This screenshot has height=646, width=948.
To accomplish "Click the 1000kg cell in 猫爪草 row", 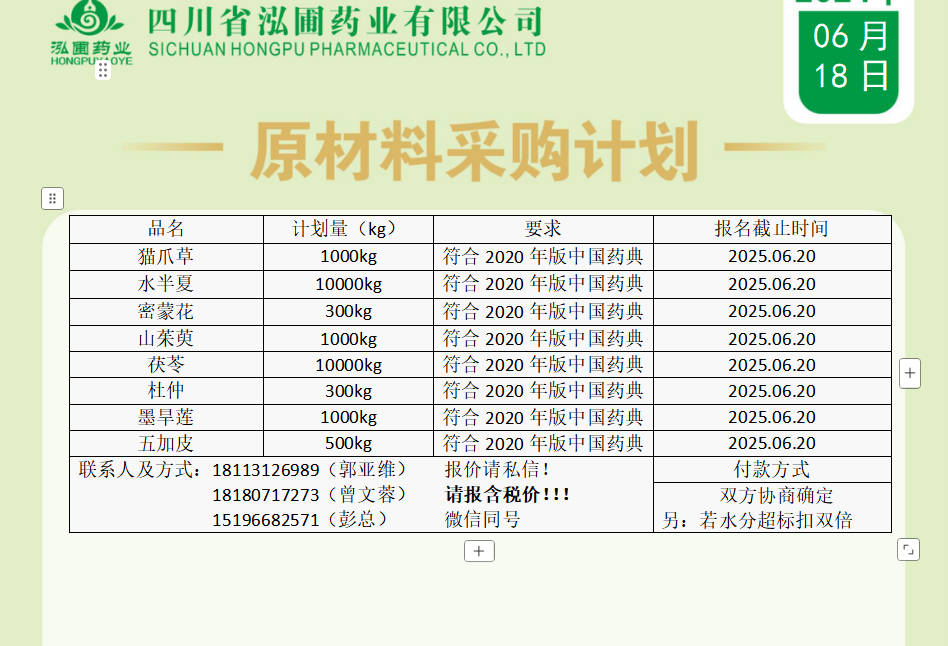I will click(348, 256).
